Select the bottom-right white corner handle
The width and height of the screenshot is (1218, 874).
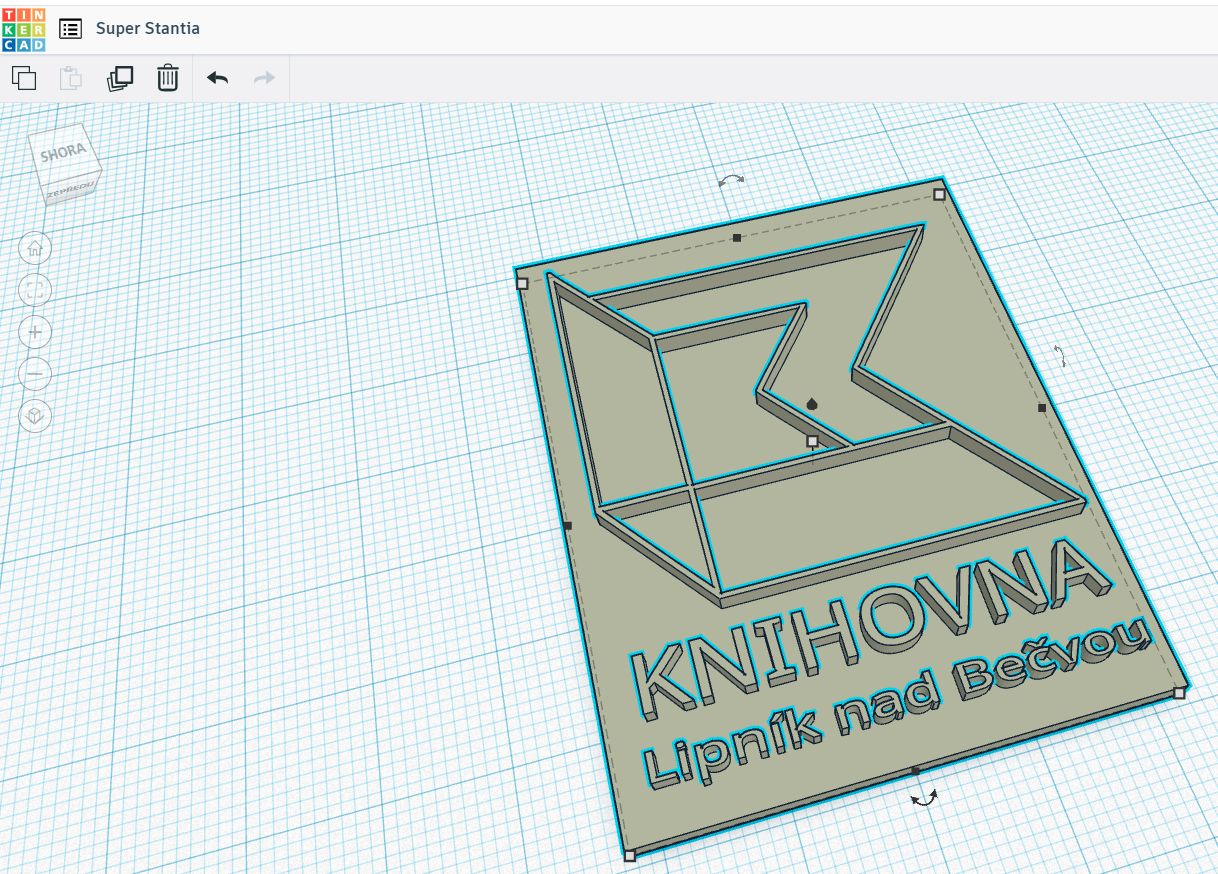(x=1179, y=692)
